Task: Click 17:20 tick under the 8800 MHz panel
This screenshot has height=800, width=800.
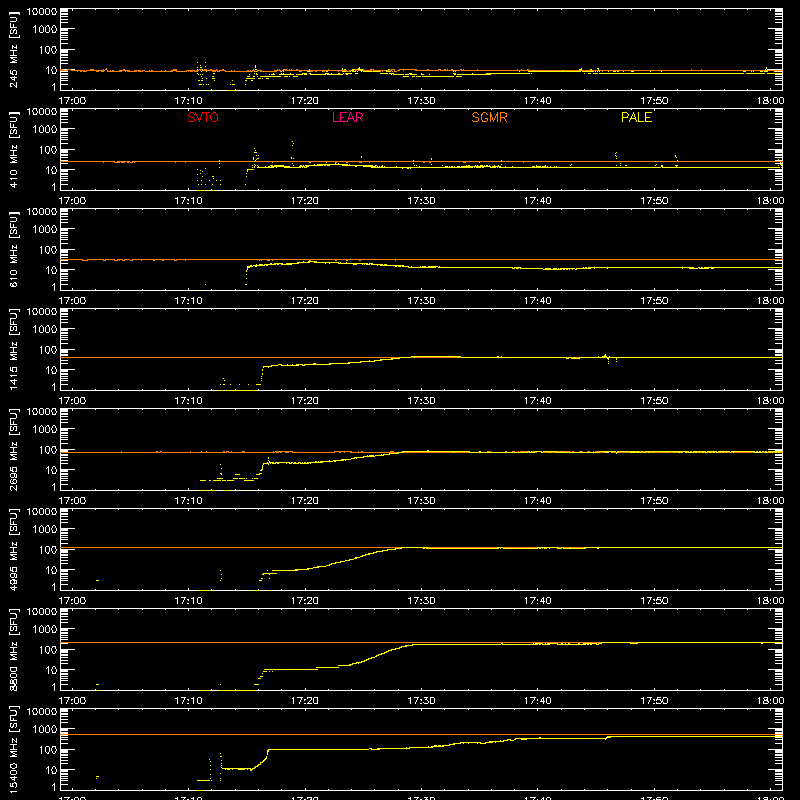Action: click(x=305, y=701)
